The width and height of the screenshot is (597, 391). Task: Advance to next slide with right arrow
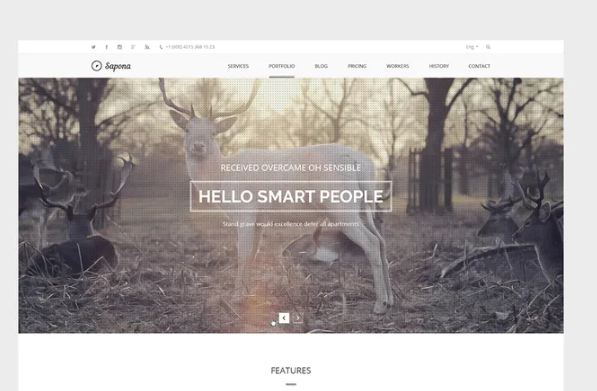click(298, 318)
